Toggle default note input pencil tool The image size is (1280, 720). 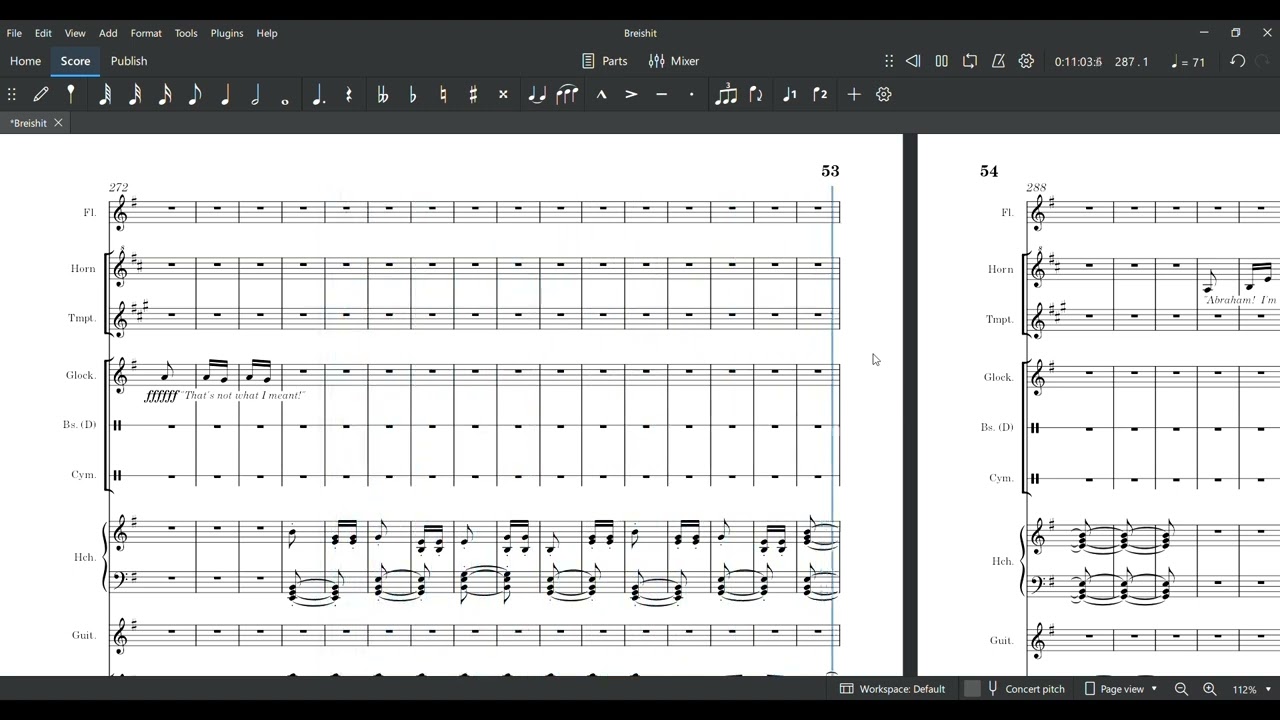tap(41, 94)
